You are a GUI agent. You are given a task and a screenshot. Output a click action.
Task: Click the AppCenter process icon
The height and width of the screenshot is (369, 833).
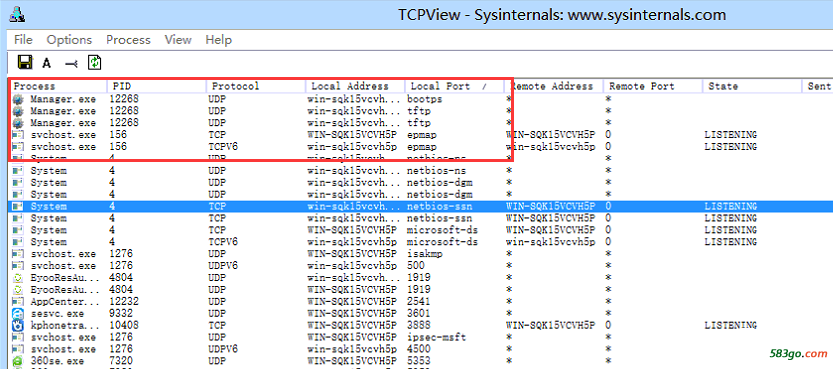pyautogui.click(x=18, y=302)
